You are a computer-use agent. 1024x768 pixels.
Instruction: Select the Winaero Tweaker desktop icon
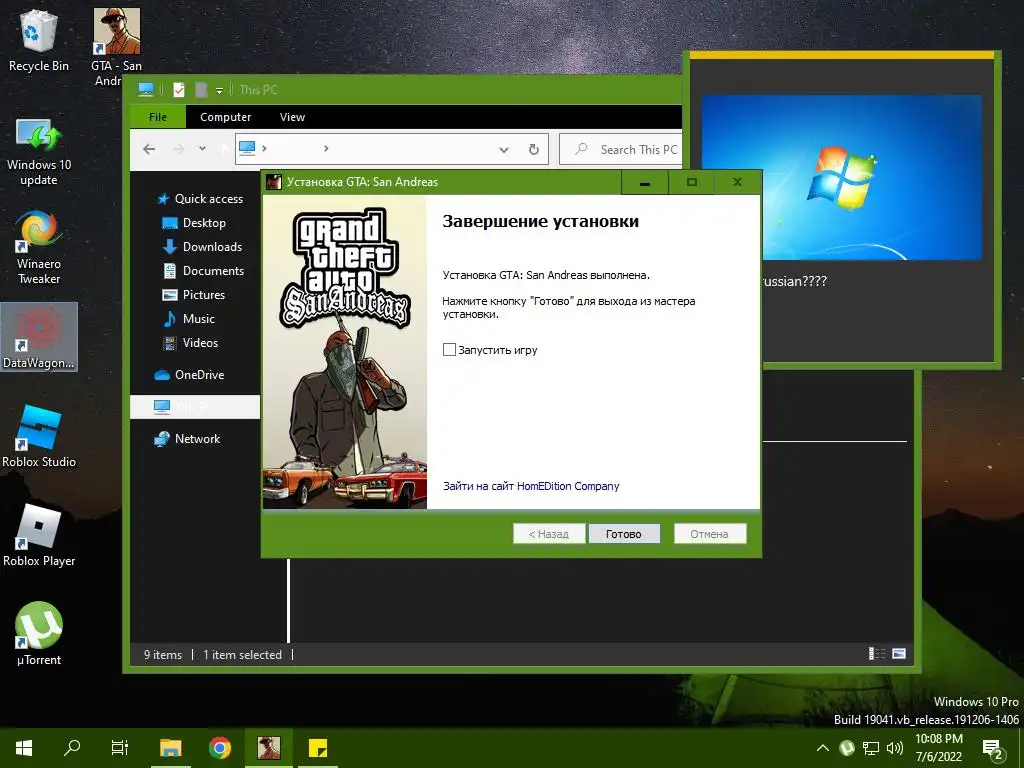[x=39, y=247]
